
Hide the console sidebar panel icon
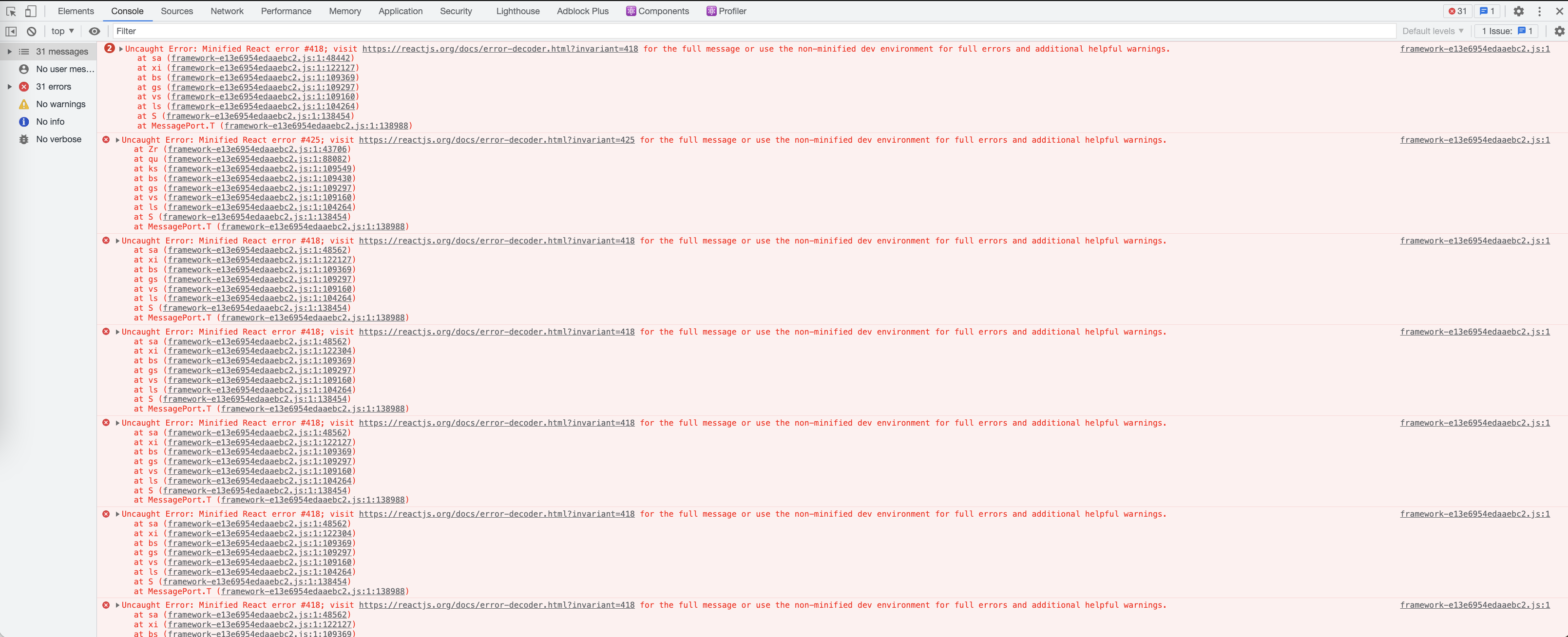(11, 31)
